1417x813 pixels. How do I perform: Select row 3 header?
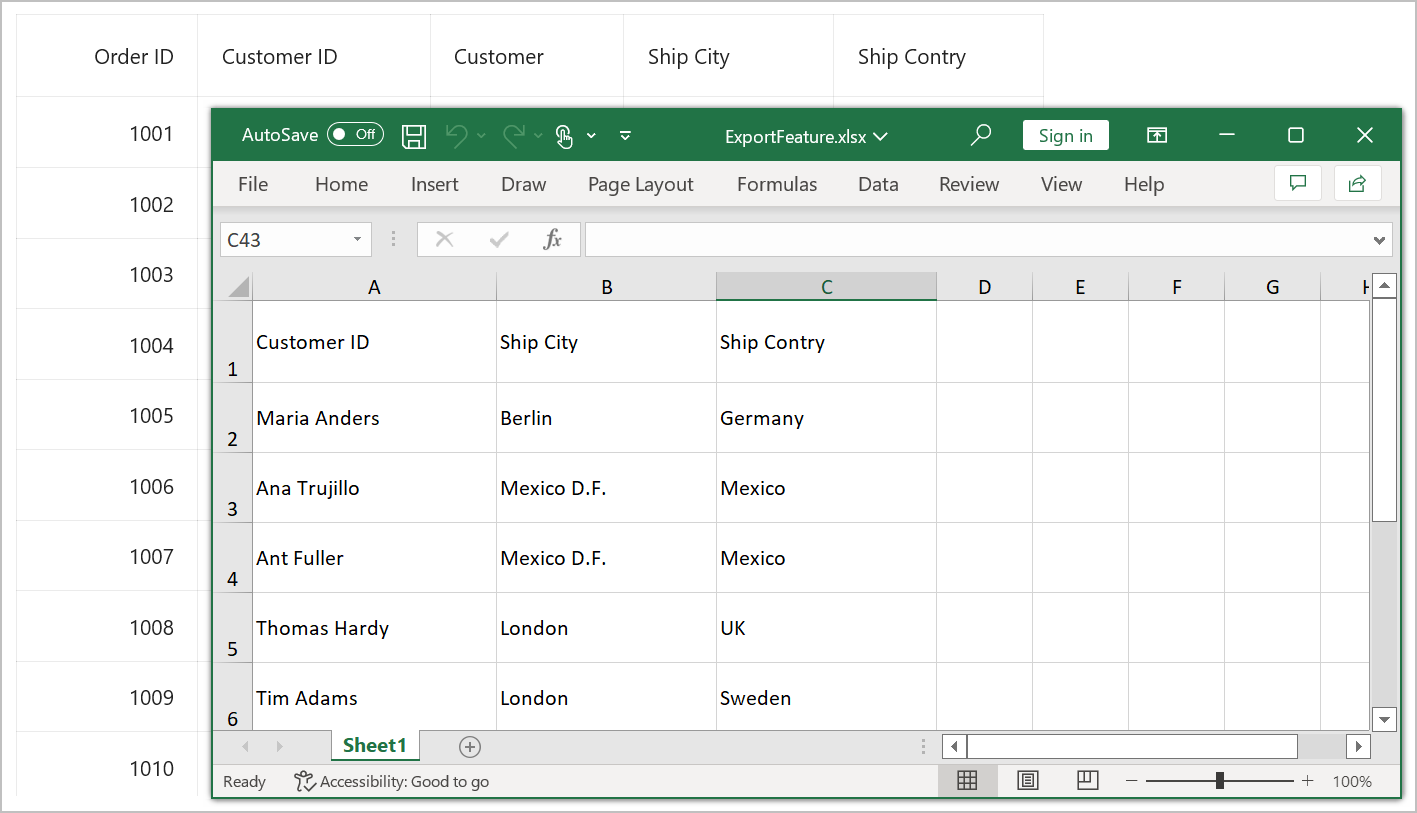click(x=233, y=488)
